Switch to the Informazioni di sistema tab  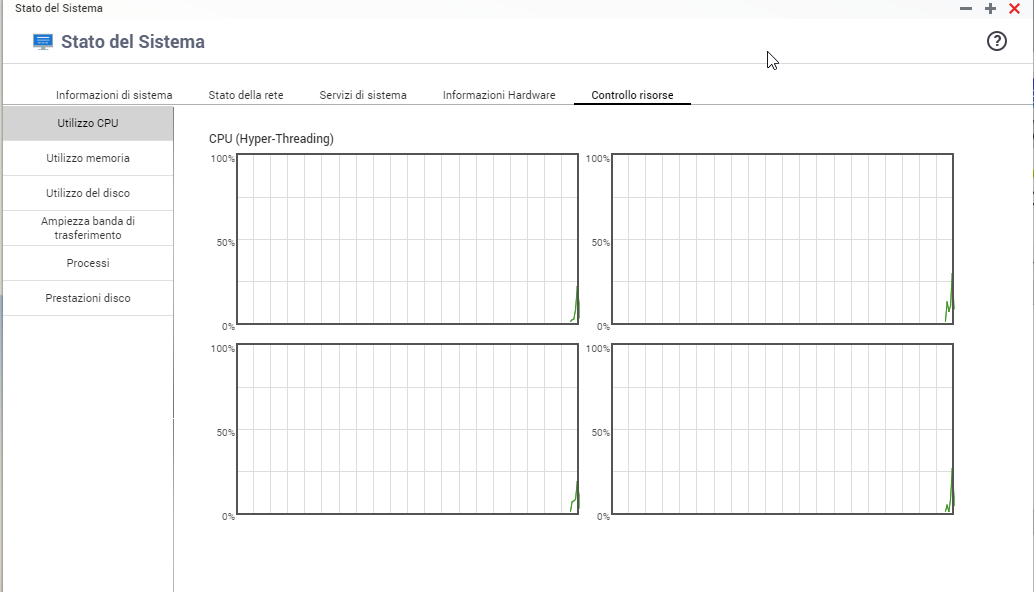pos(114,95)
